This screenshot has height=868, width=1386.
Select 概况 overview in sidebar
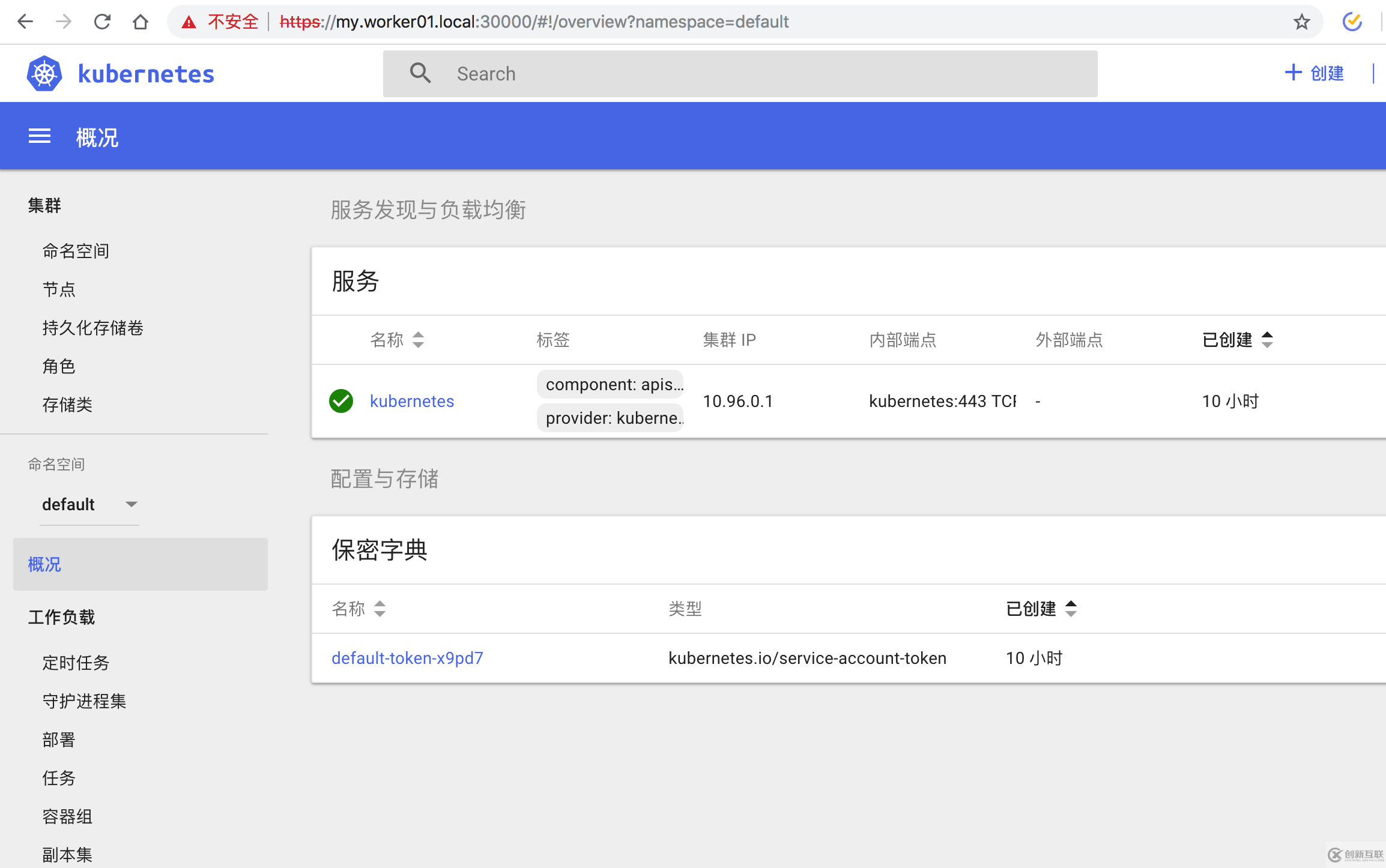(x=141, y=564)
